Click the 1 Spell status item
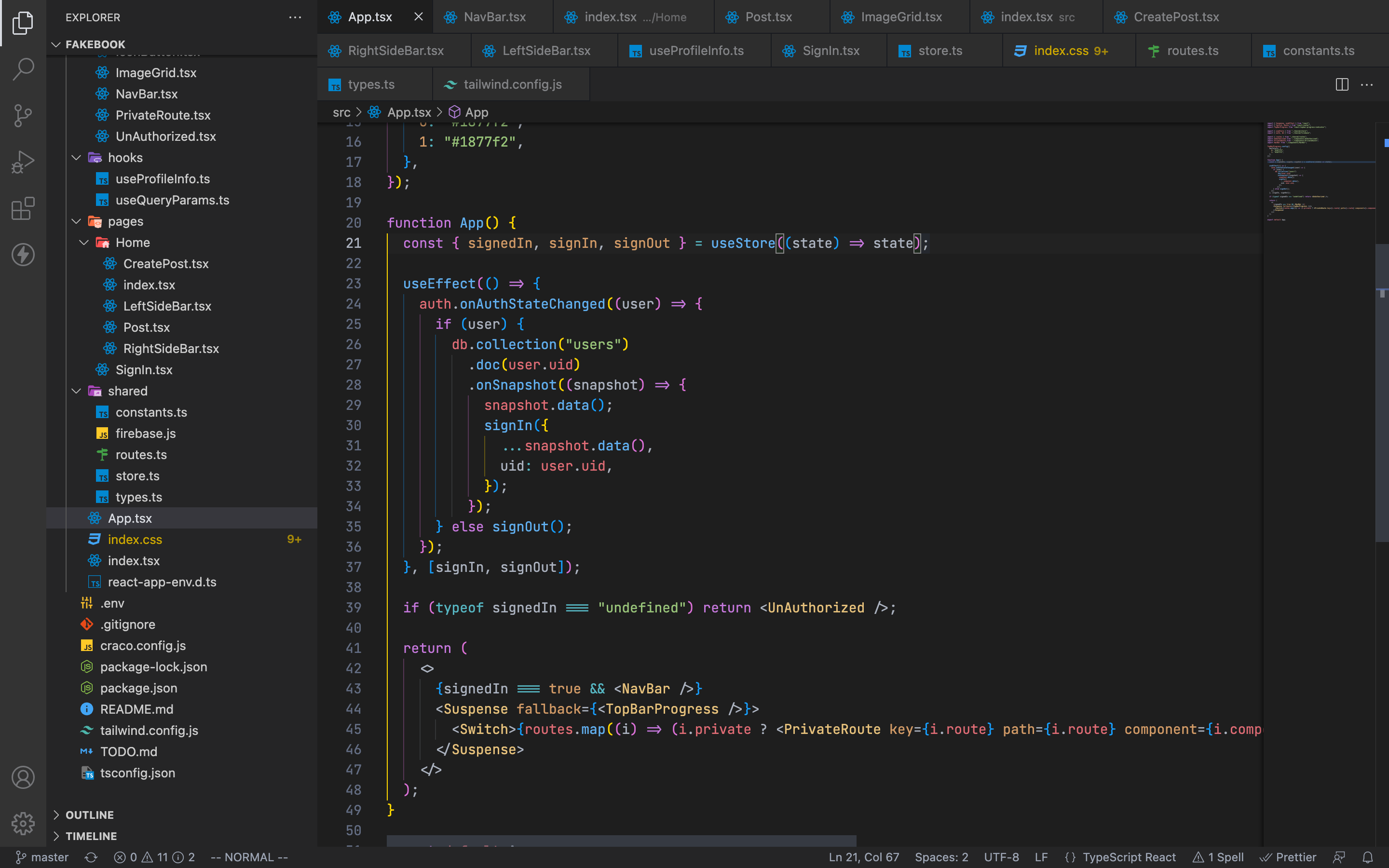This screenshot has width=1389, height=868. (x=1218, y=857)
